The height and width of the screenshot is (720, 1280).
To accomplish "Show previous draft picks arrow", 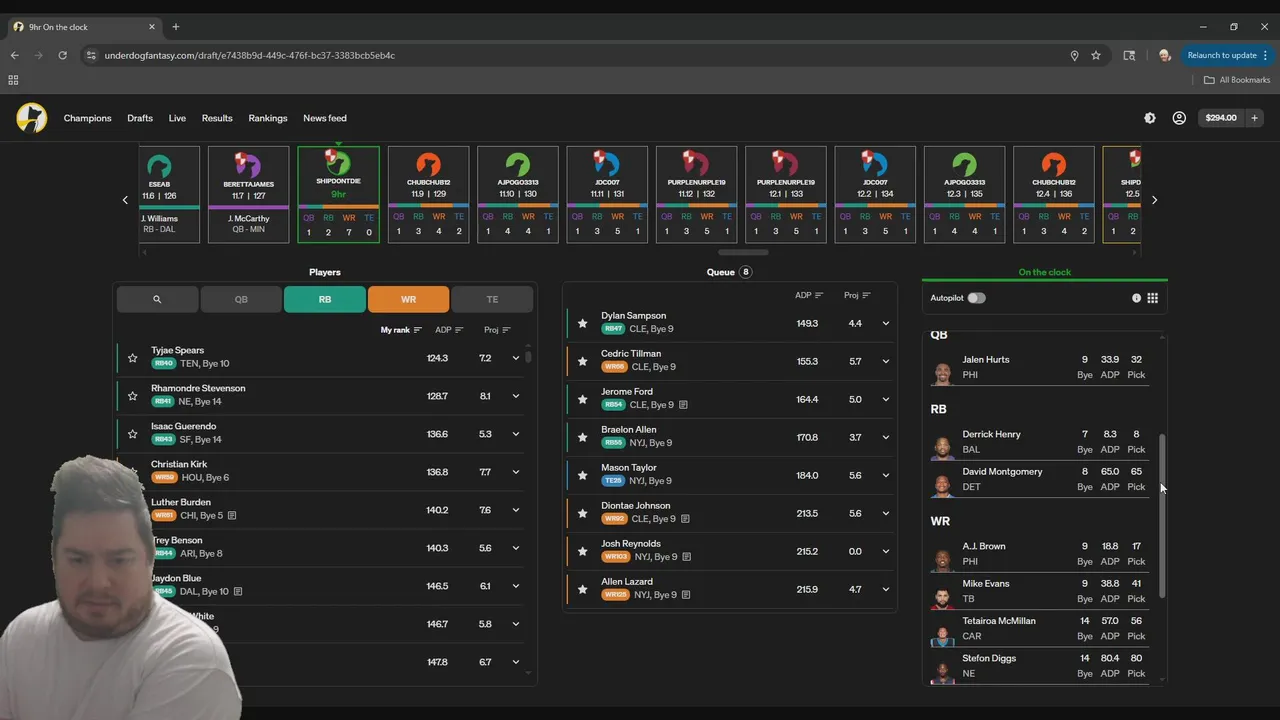I will click(125, 200).
